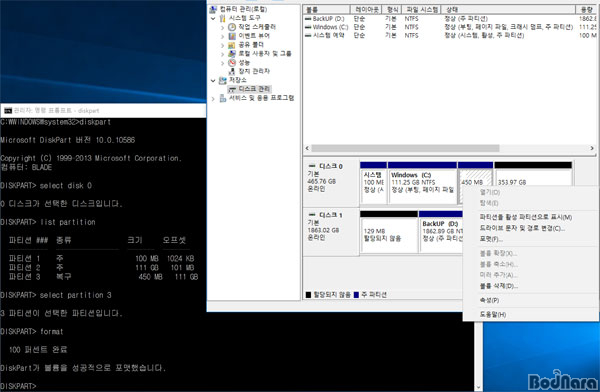Click the Device Manager (장치 관리자) icon
The height and width of the screenshot is (392, 600).
click(232, 71)
